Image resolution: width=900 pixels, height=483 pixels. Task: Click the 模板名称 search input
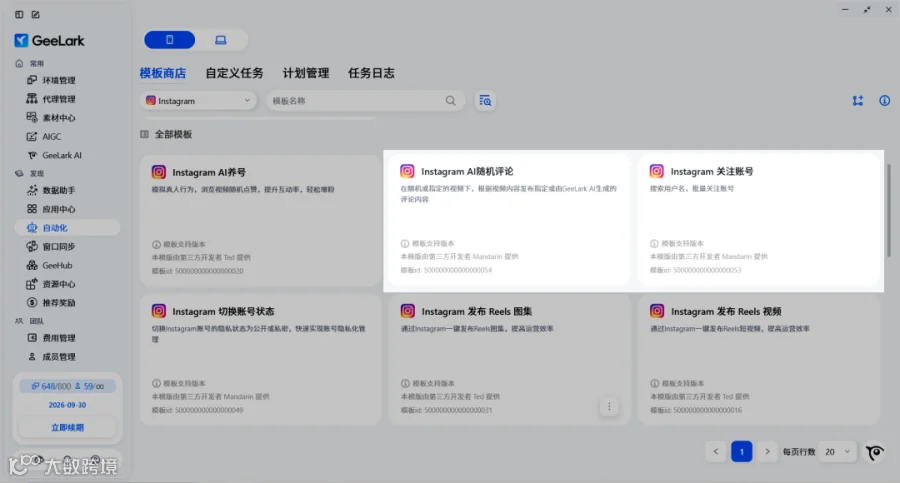[x=365, y=101]
